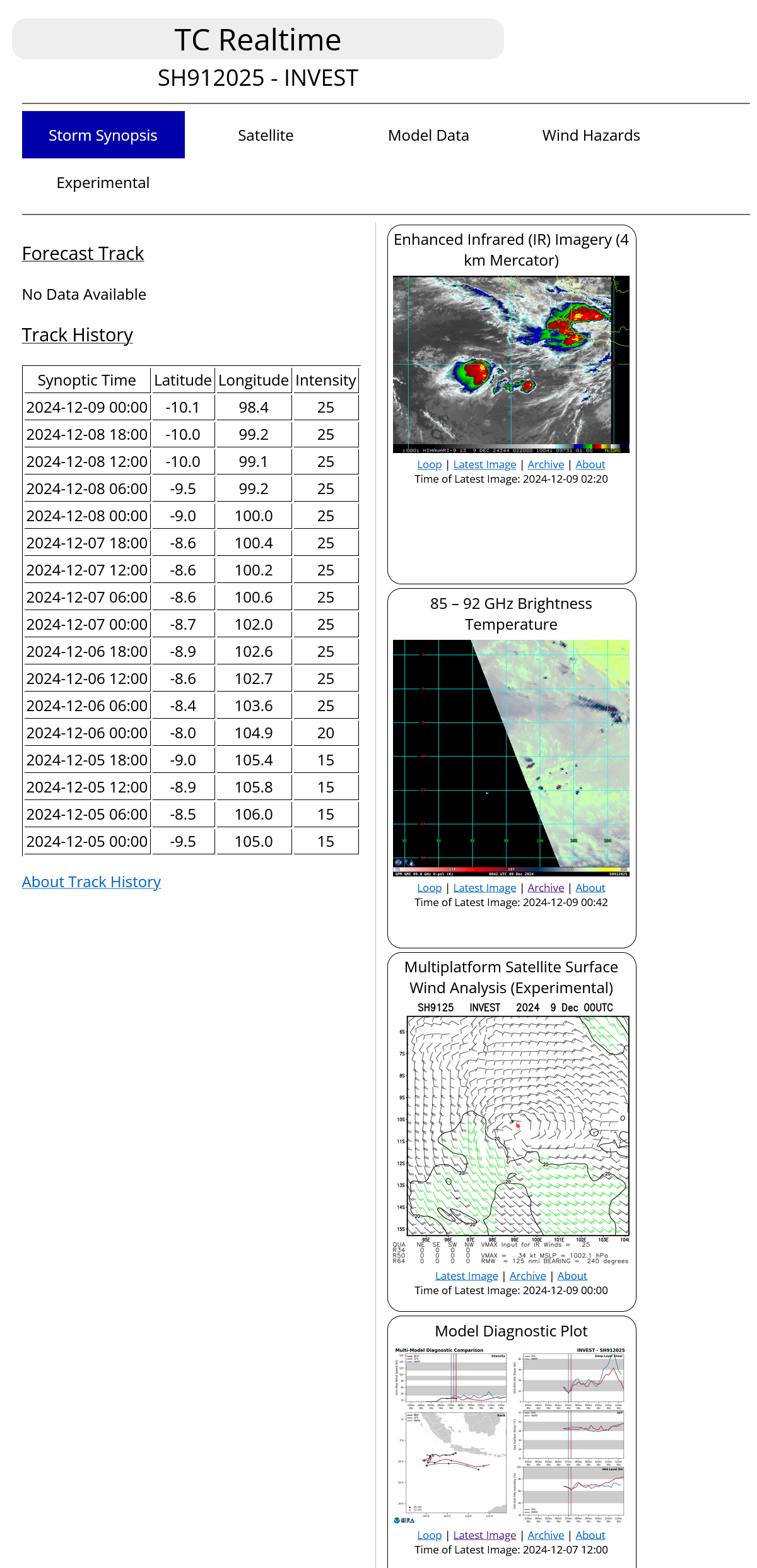This screenshot has height=1568, width=757.
Task: Click the 2024-12-06 18:00 time cell
Action: coord(87,651)
